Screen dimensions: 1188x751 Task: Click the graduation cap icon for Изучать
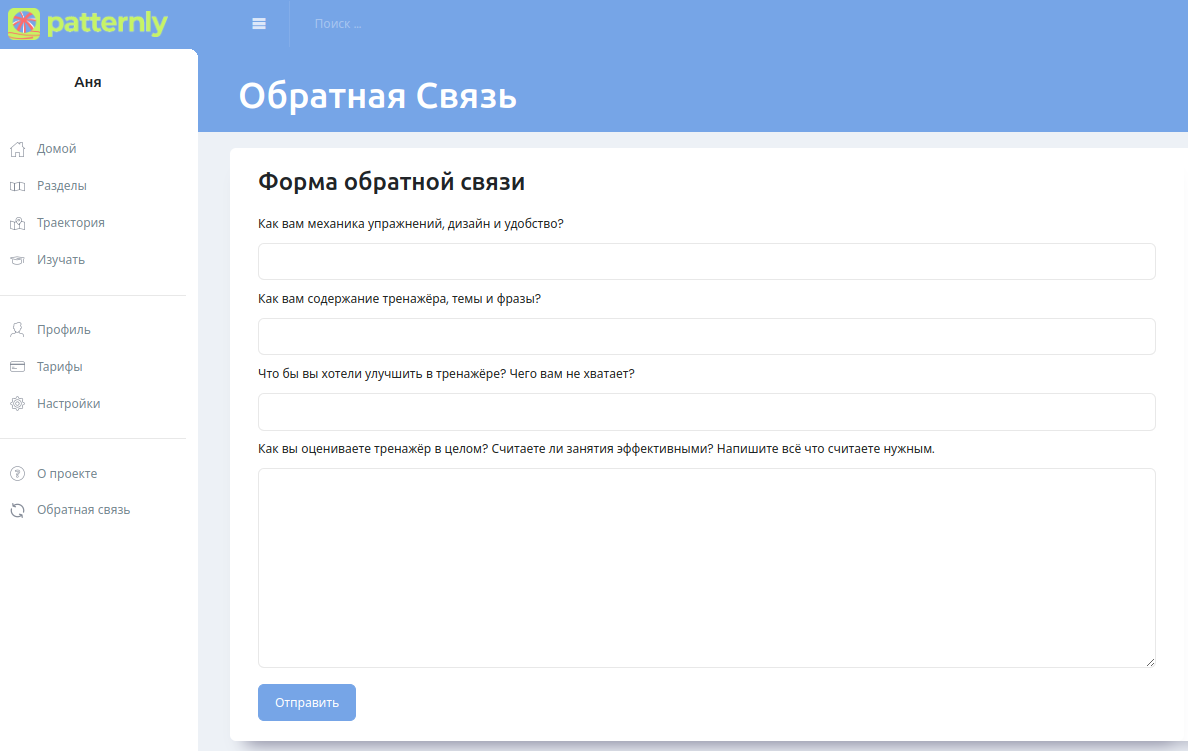pos(17,260)
